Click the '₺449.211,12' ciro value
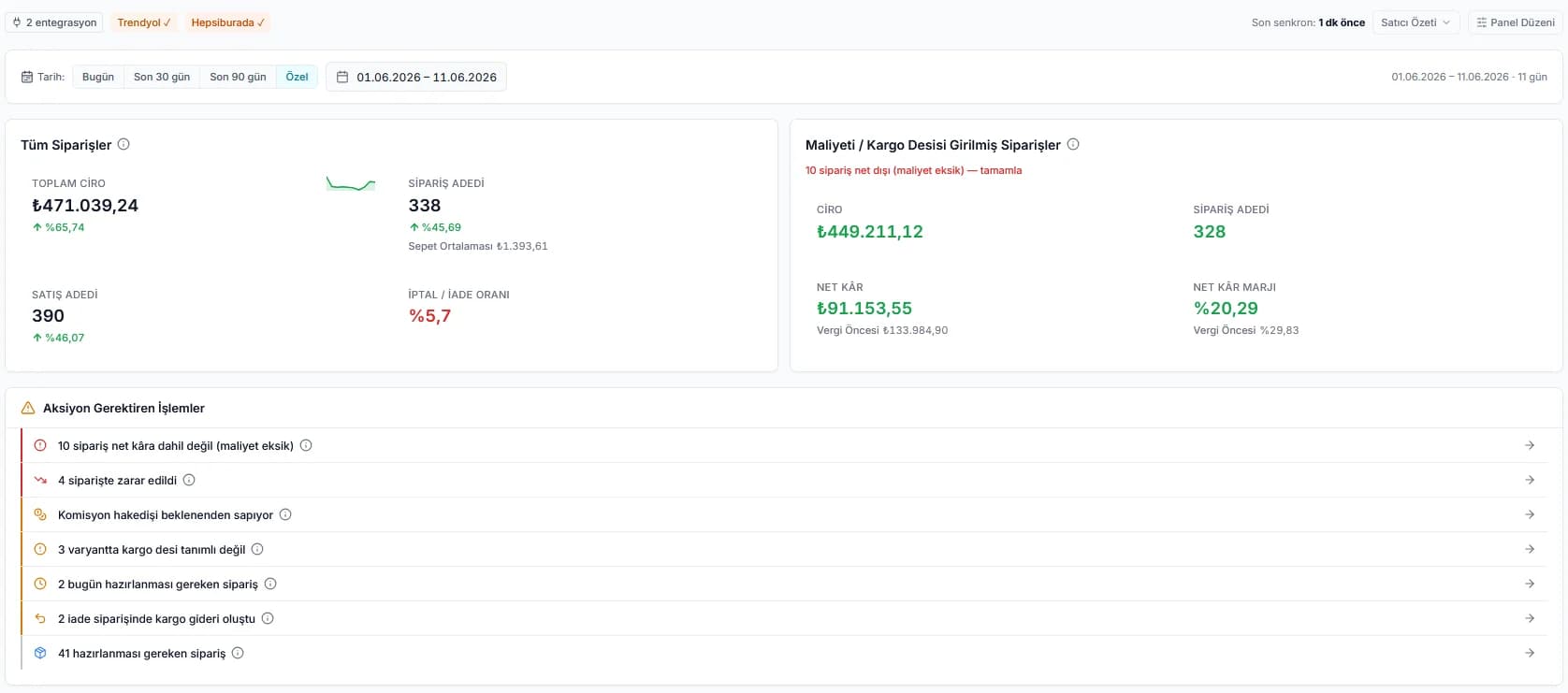The height and width of the screenshot is (693, 1568). (x=870, y=231)
